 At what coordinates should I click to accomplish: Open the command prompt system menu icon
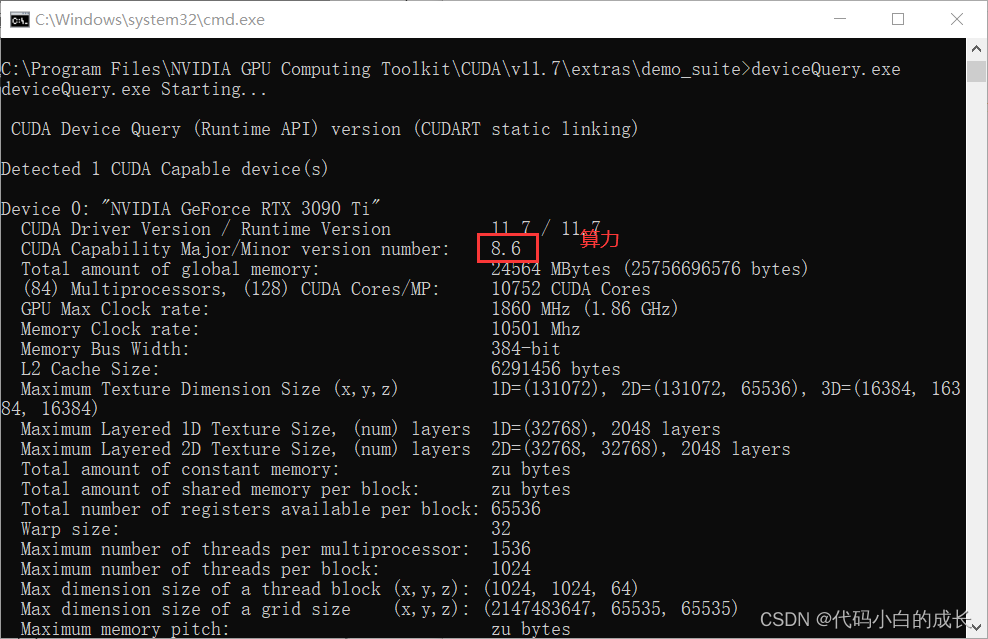[x=19, y=18]
